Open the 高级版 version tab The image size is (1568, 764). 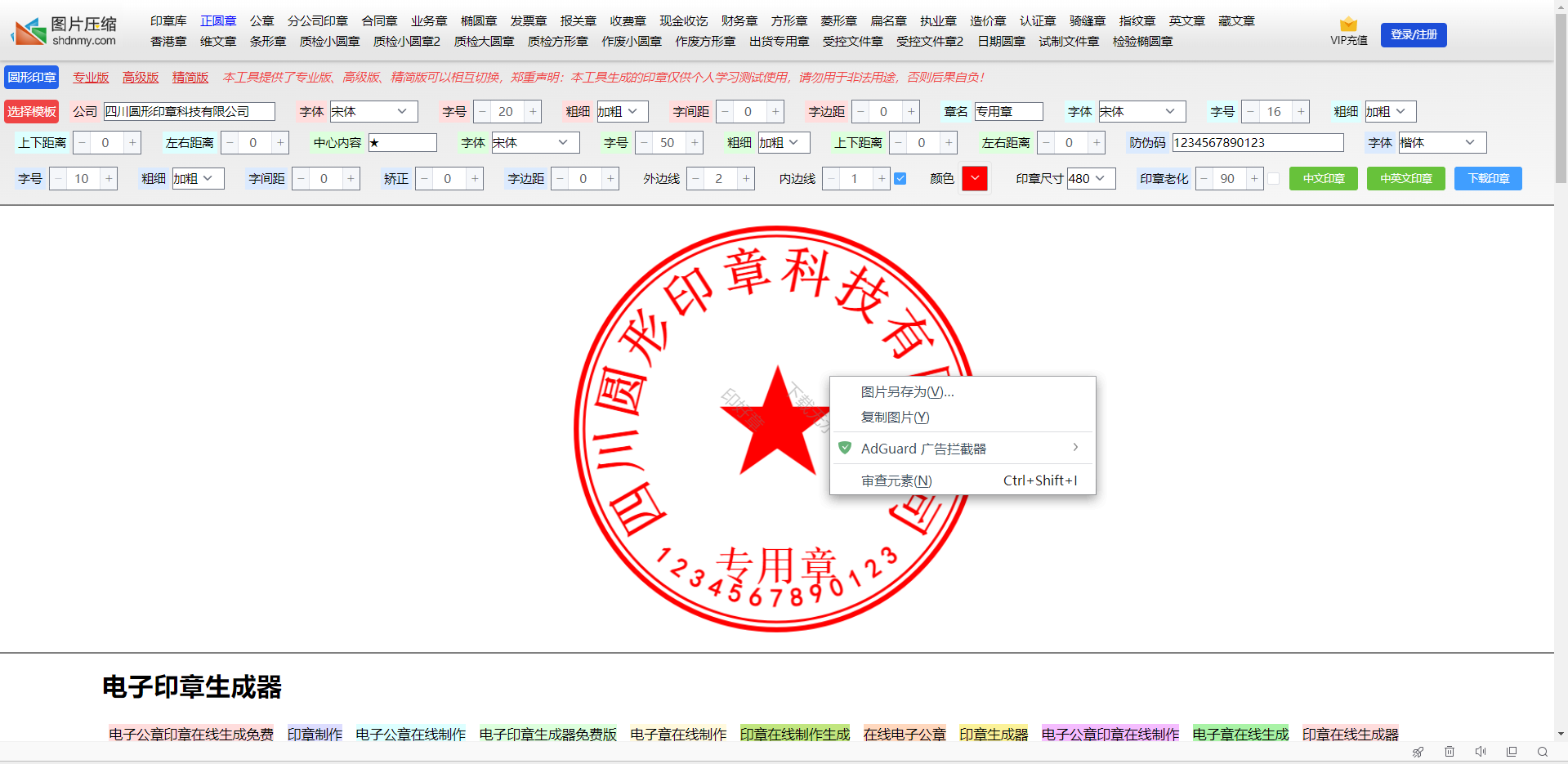pyautogui.click(x=141, y=77)
